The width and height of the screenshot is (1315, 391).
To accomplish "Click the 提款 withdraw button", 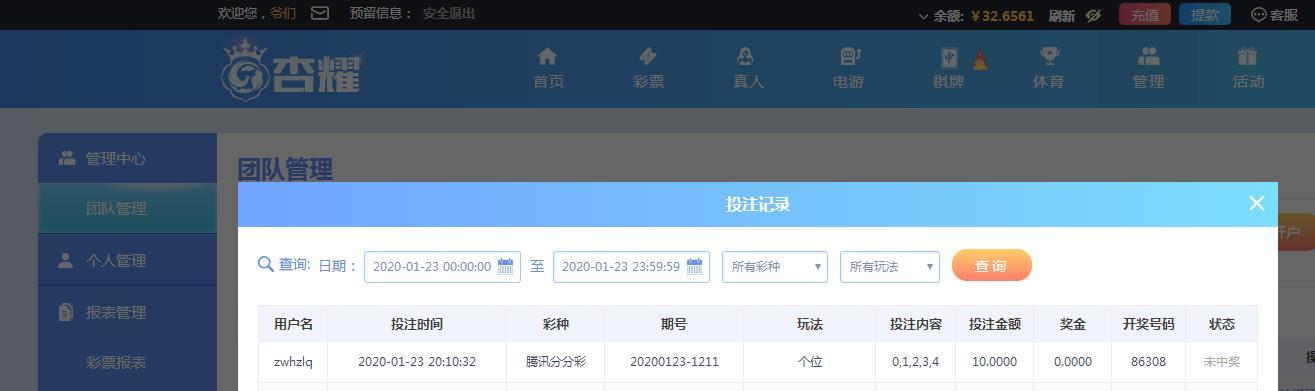I will click(x=1205, y=15).
